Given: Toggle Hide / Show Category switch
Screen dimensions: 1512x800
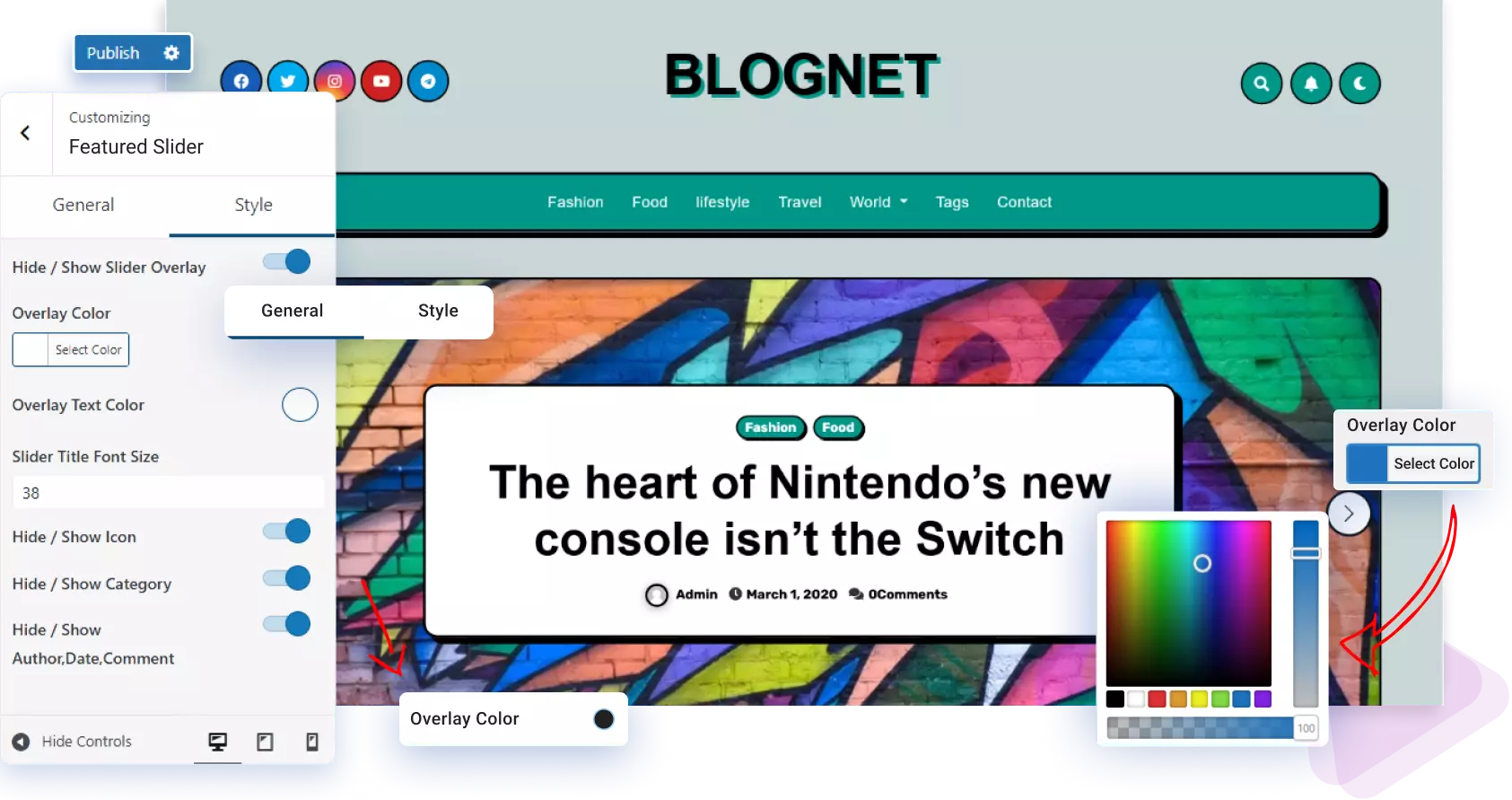Looking at the screenshot, I should pyautogui.click(x=287, y=578).
